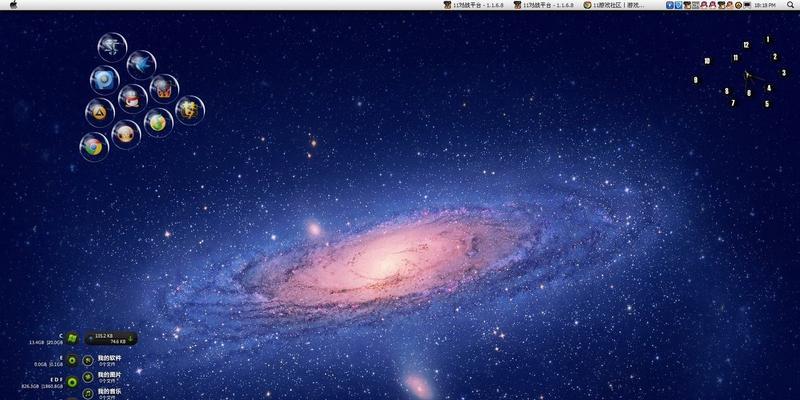800x400 pixels.
Task: Launch the blue bird bubble icon
Action: [x=141, y=65]
